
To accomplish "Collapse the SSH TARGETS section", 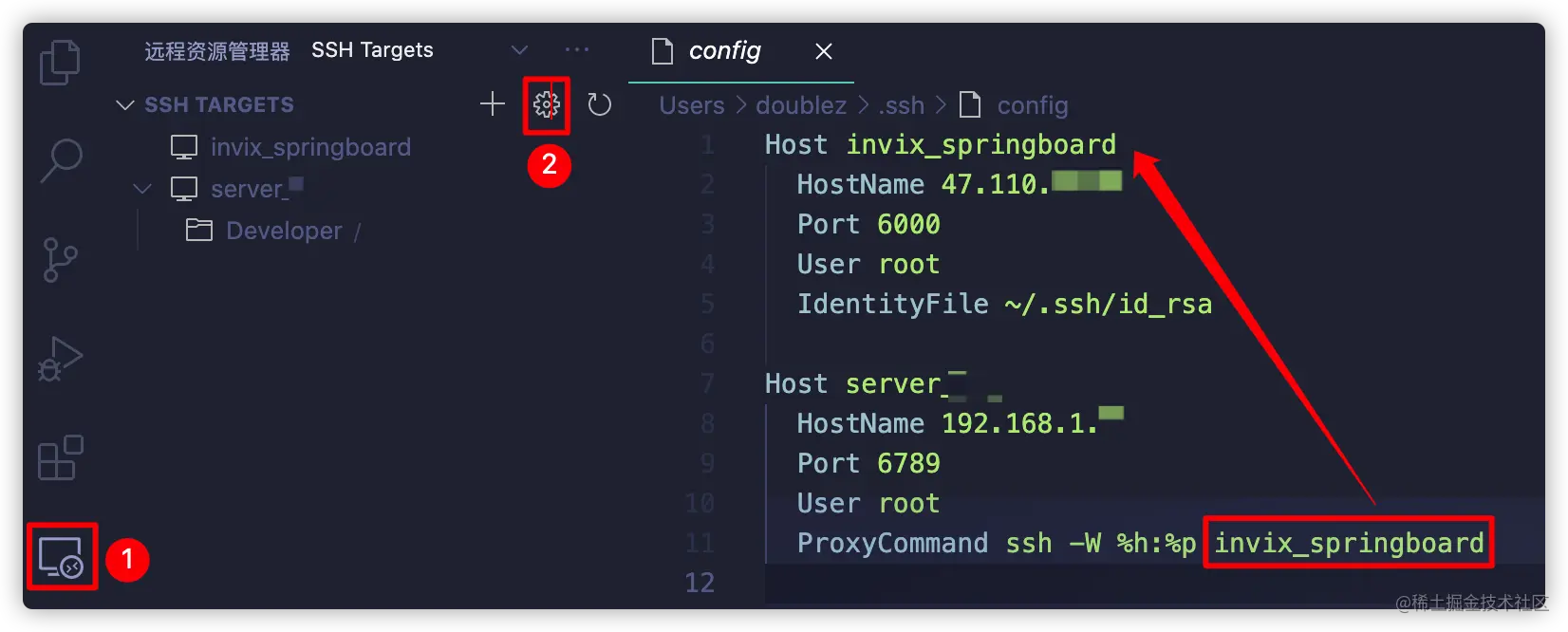I will click(x=124, y=104).
